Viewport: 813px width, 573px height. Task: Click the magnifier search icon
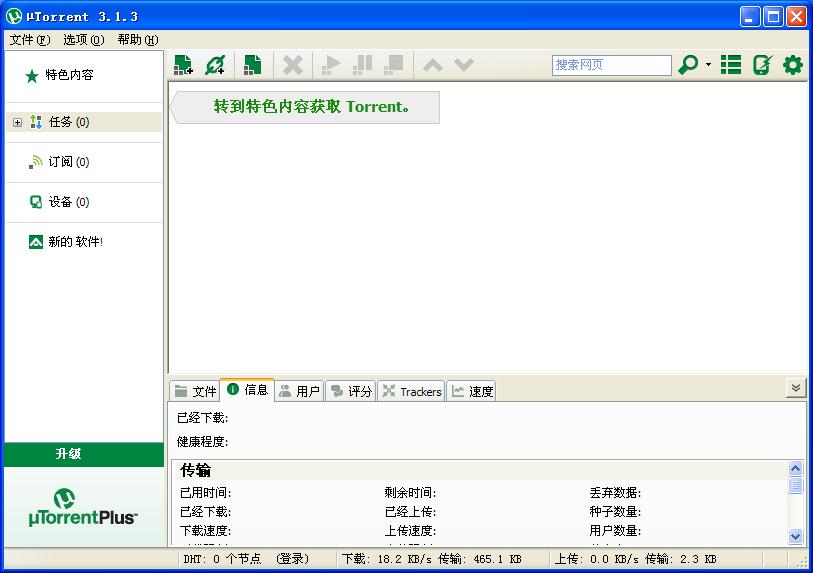click(688, 65)
